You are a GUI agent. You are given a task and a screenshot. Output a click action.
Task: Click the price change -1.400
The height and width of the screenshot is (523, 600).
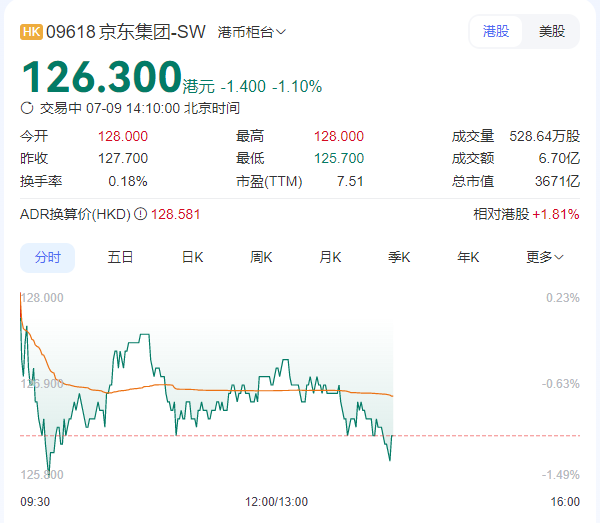[243, 86]
